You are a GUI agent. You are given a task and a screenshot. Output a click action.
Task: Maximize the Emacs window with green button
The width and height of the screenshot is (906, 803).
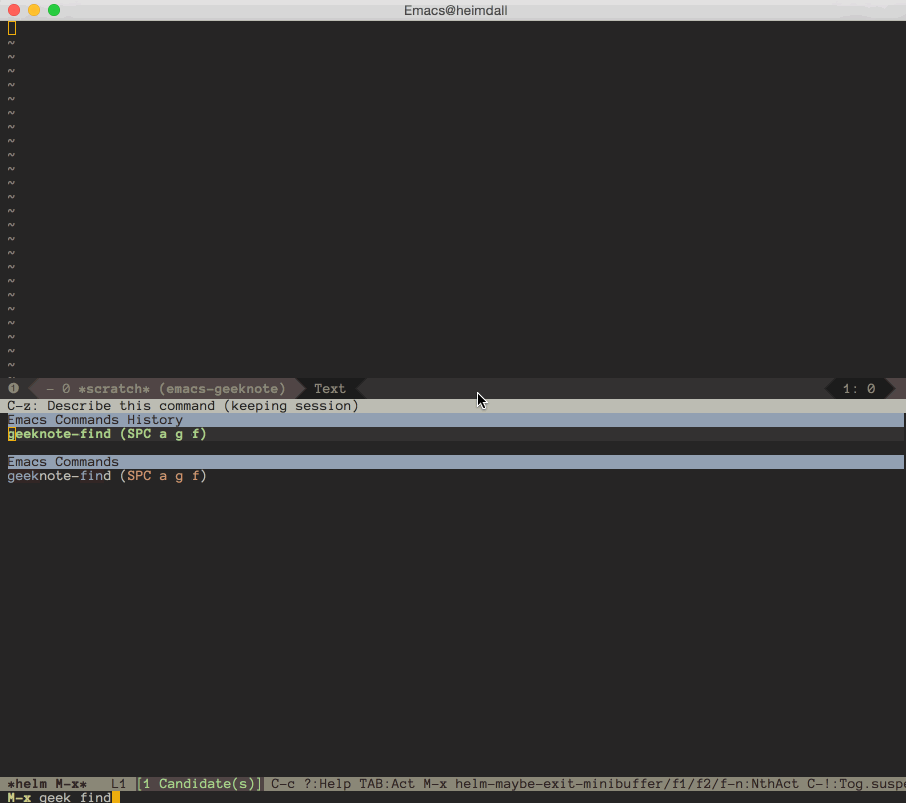pyautogui.click(x=54, y=10)
